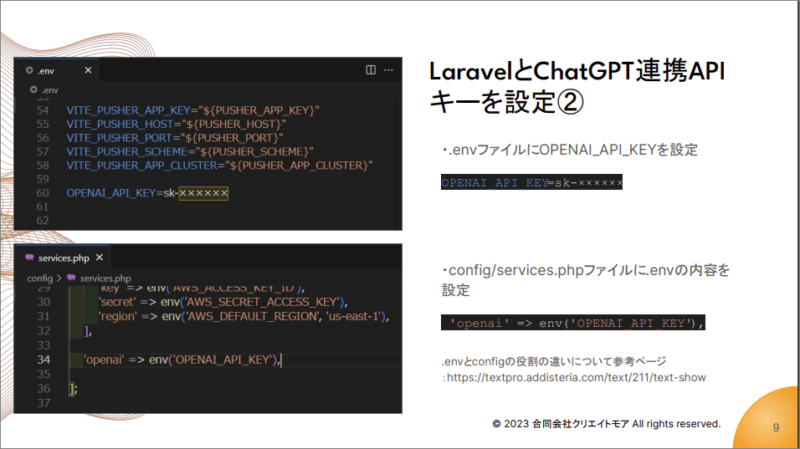Click the split editor icon
This screenshot has width=800, height=449.
click(x=371, y=70)
